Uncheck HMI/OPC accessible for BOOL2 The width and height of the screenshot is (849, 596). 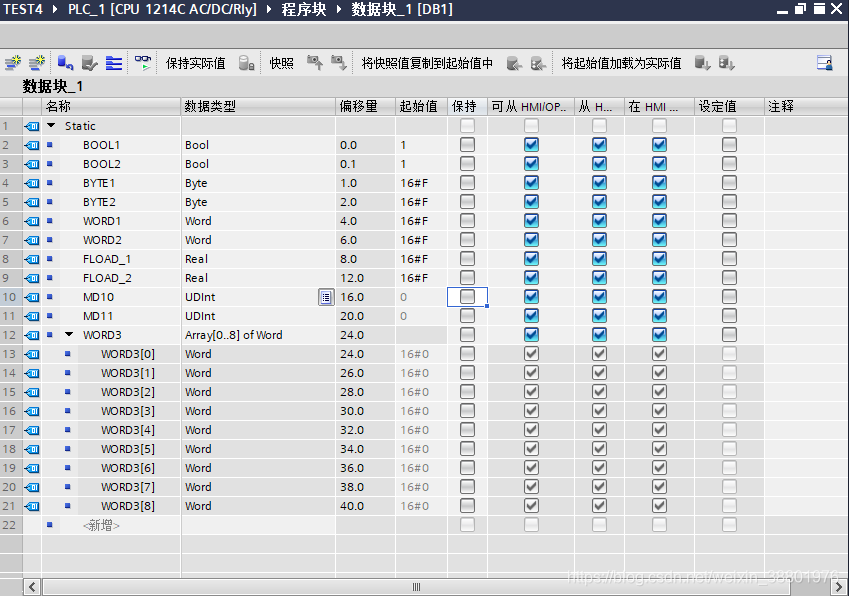click(531, 163)
